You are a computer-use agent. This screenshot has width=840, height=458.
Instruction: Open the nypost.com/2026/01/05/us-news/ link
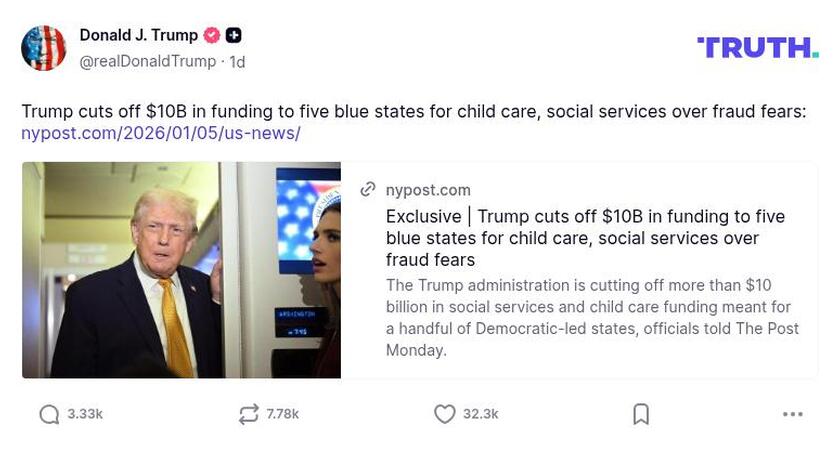(x=161, y=133)
